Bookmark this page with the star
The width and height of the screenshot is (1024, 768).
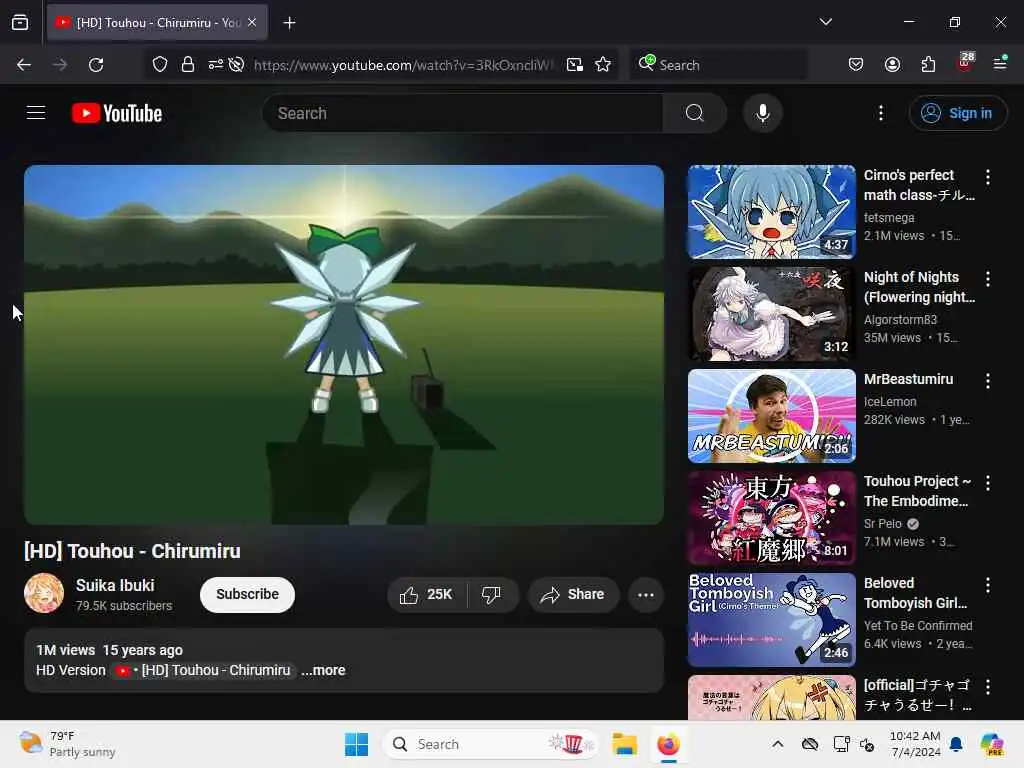coord(603,65)
